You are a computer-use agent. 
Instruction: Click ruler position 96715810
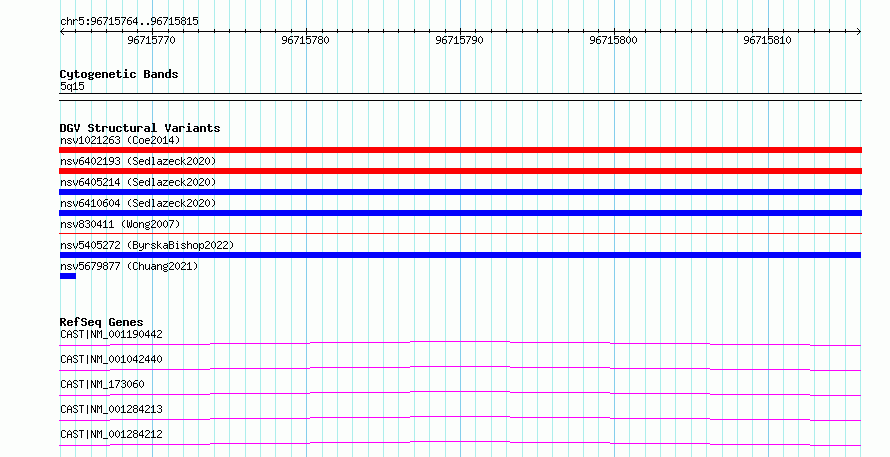coord(767,40)
